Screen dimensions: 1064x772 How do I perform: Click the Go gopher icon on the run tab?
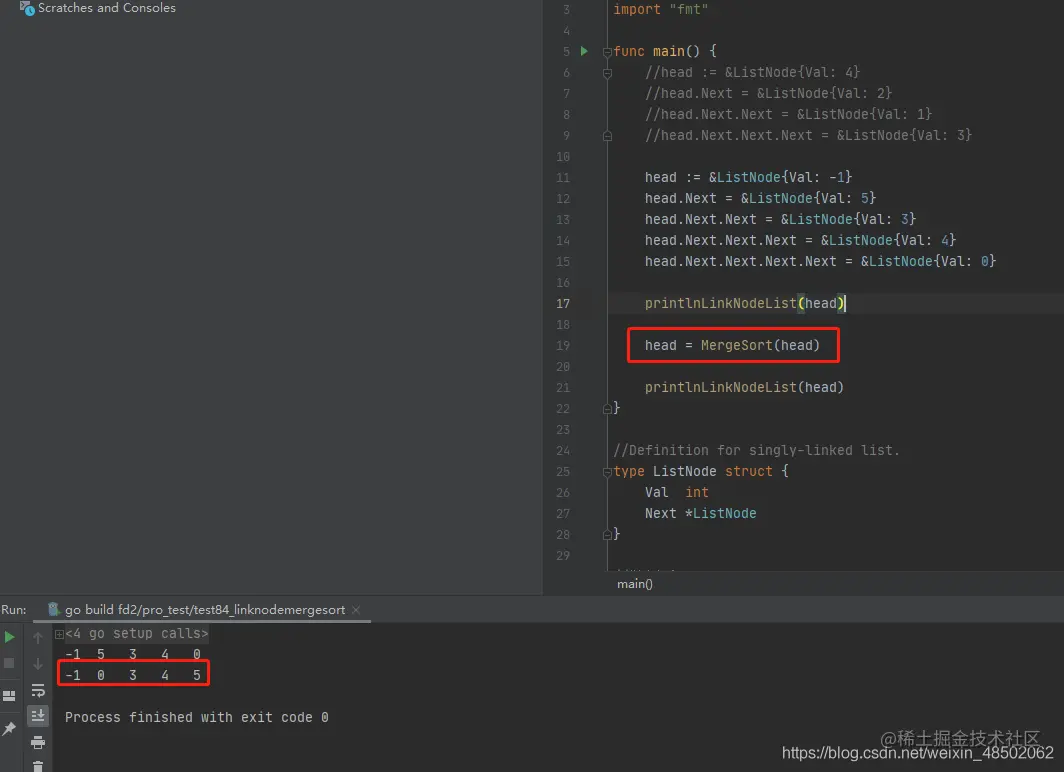54,609
